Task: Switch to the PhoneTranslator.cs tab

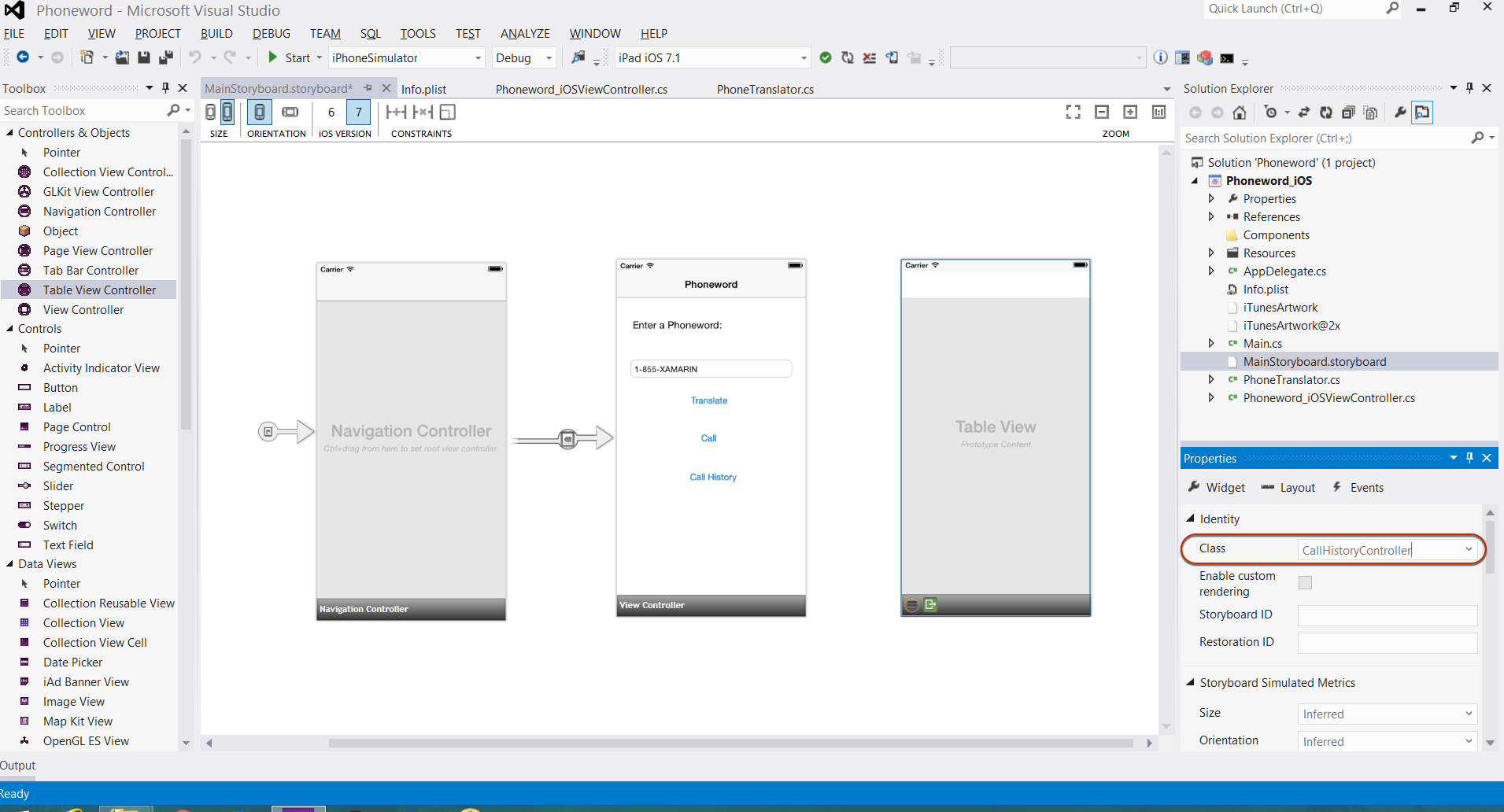Action: point(765,90)
